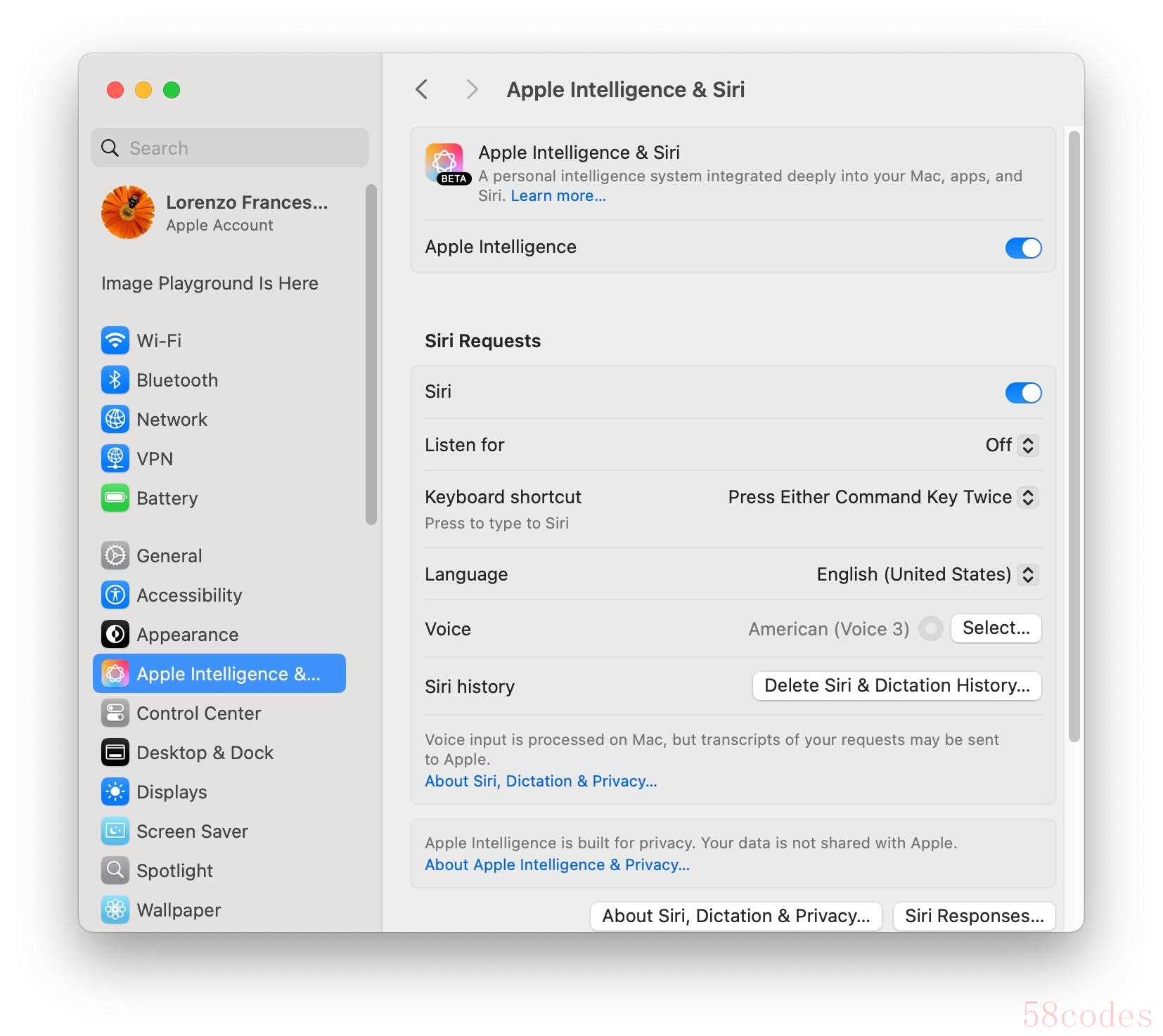Select Spotlight from the sidebar list
The width and height of the screenshot is (1163, 1036).
(x=174, y=871)
